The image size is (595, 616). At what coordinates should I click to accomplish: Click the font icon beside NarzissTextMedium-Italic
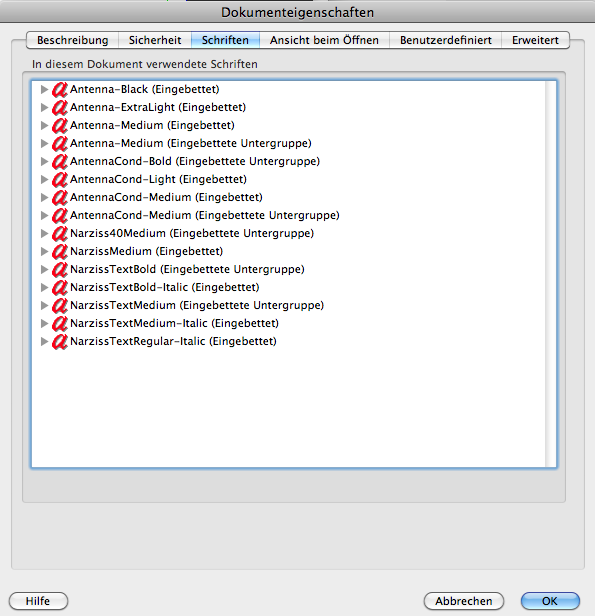pos(60,324)
